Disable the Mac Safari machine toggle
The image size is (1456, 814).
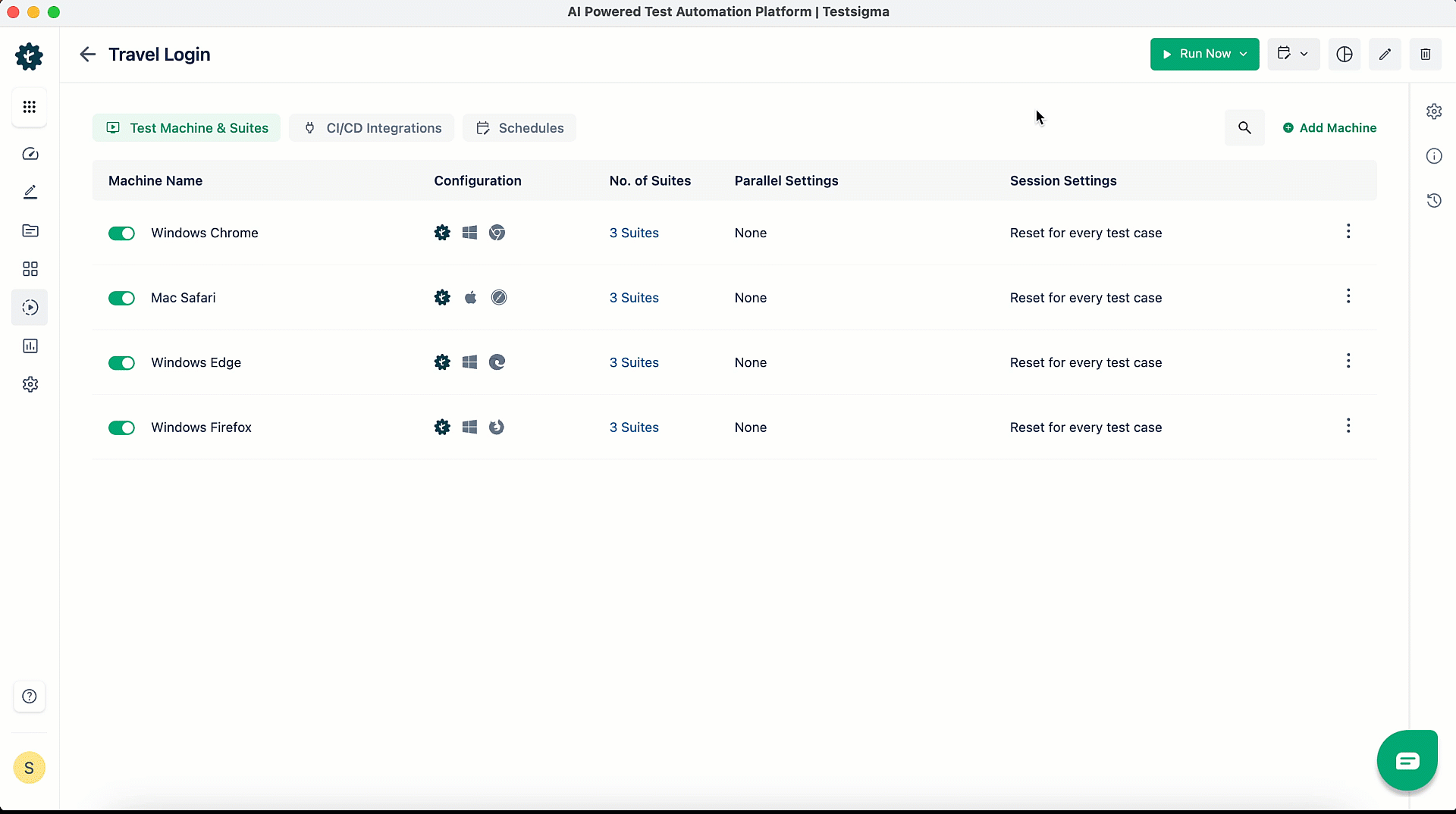121,299
